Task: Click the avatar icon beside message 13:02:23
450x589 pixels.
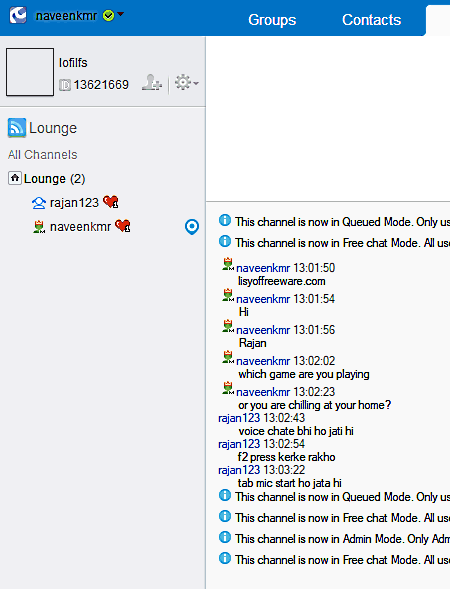Action: 228,388
